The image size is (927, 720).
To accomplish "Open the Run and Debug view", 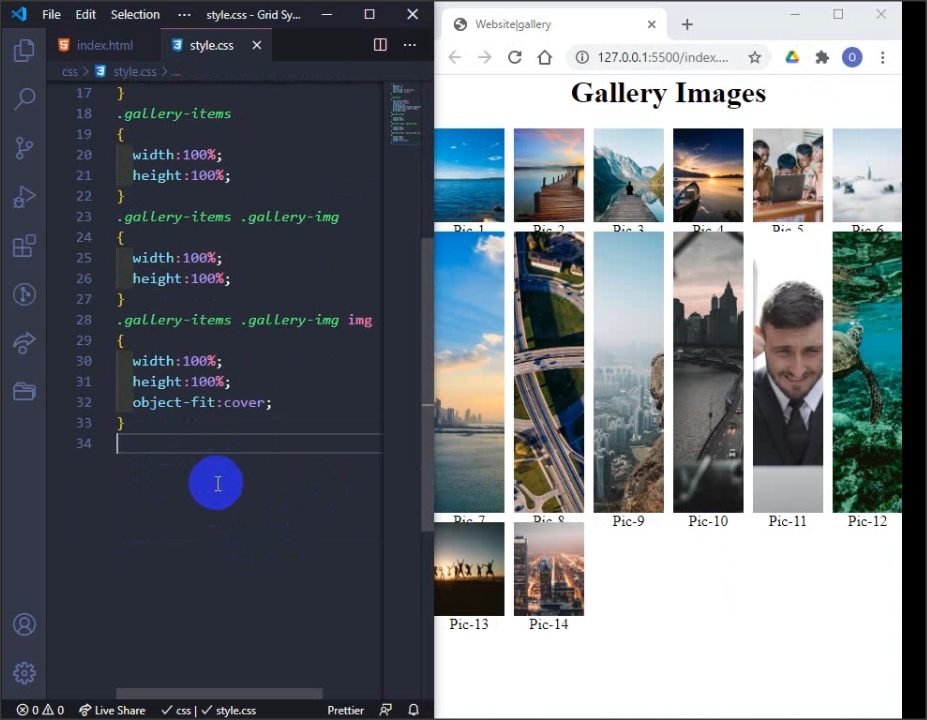I will tap(24, 197).
